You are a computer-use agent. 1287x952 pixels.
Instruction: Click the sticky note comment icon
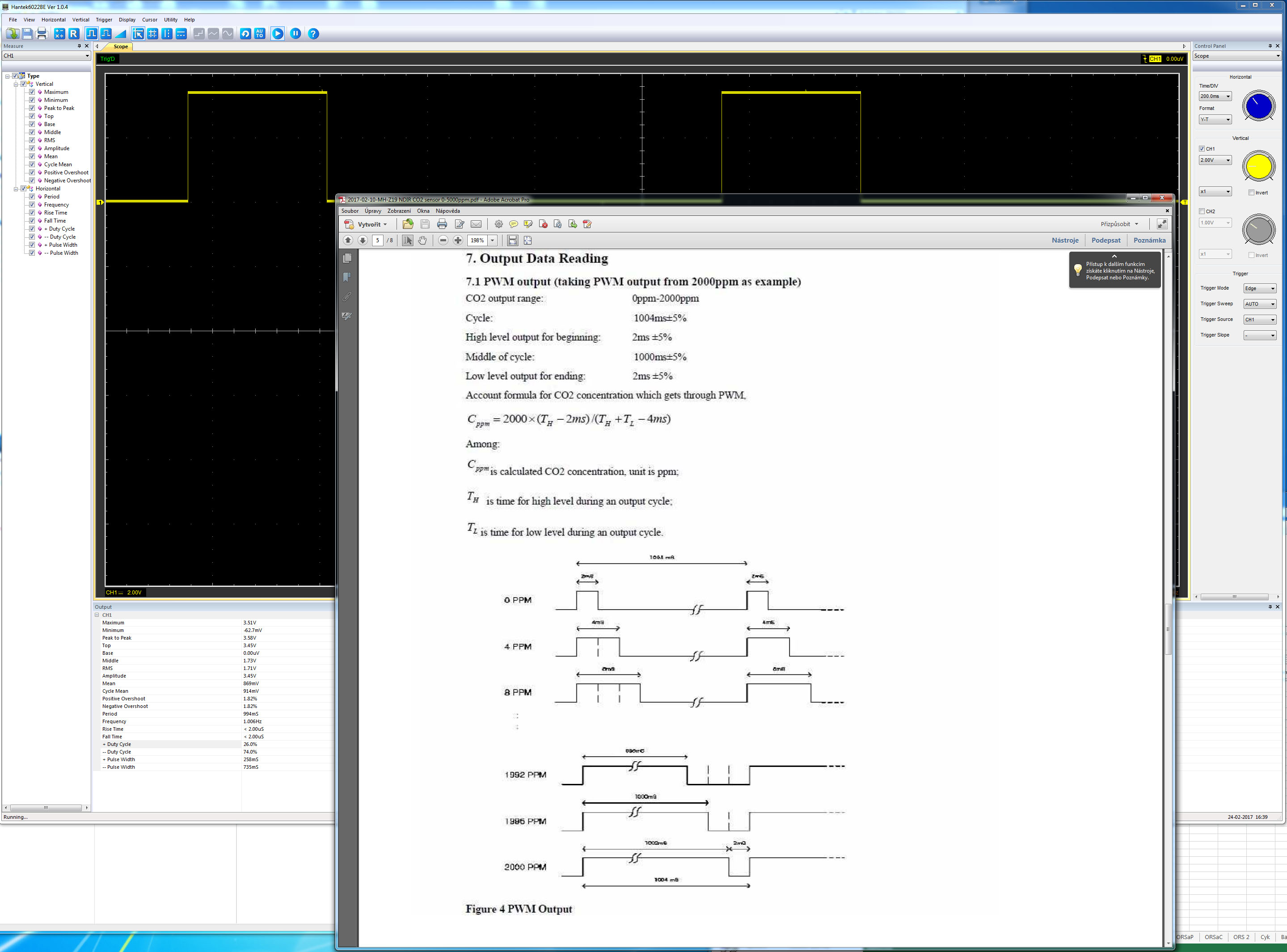513,224
